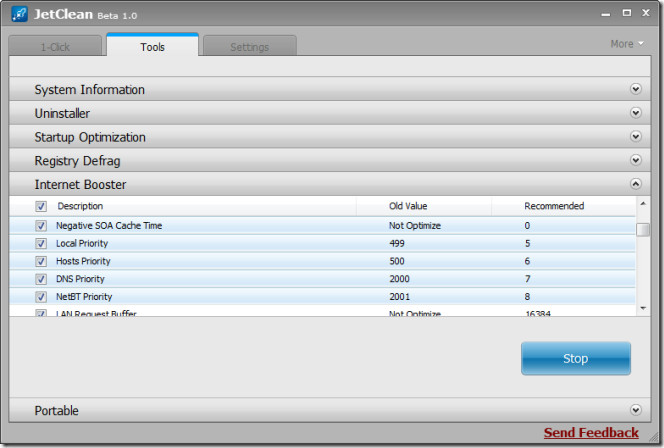664x448 pixels.
Task: Click the first Not Optimize old value
Action: point(415,226)
